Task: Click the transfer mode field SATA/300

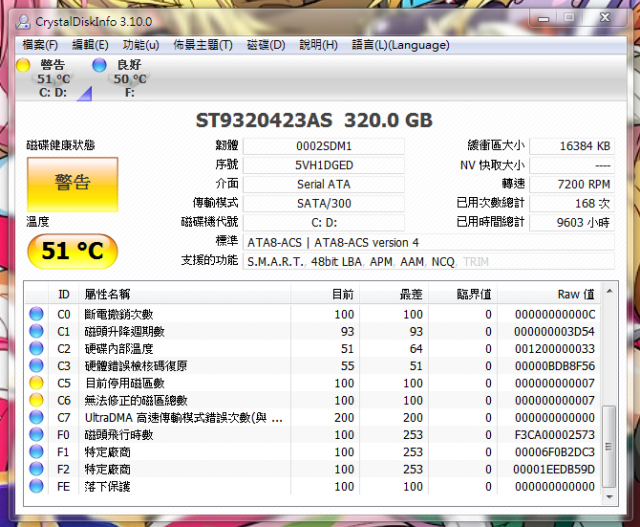Action: point(324,203)
